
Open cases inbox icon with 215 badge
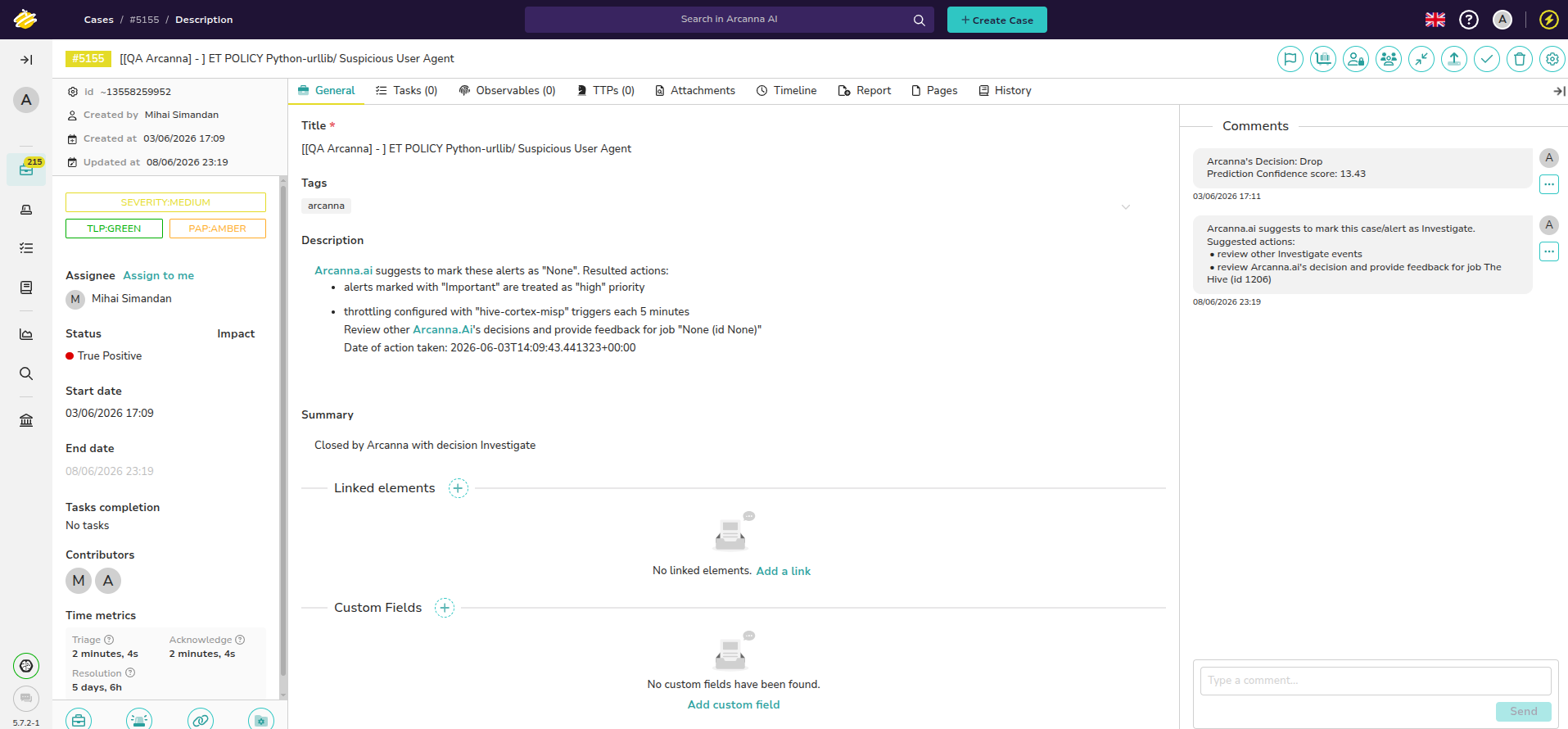tap(26, 169)
